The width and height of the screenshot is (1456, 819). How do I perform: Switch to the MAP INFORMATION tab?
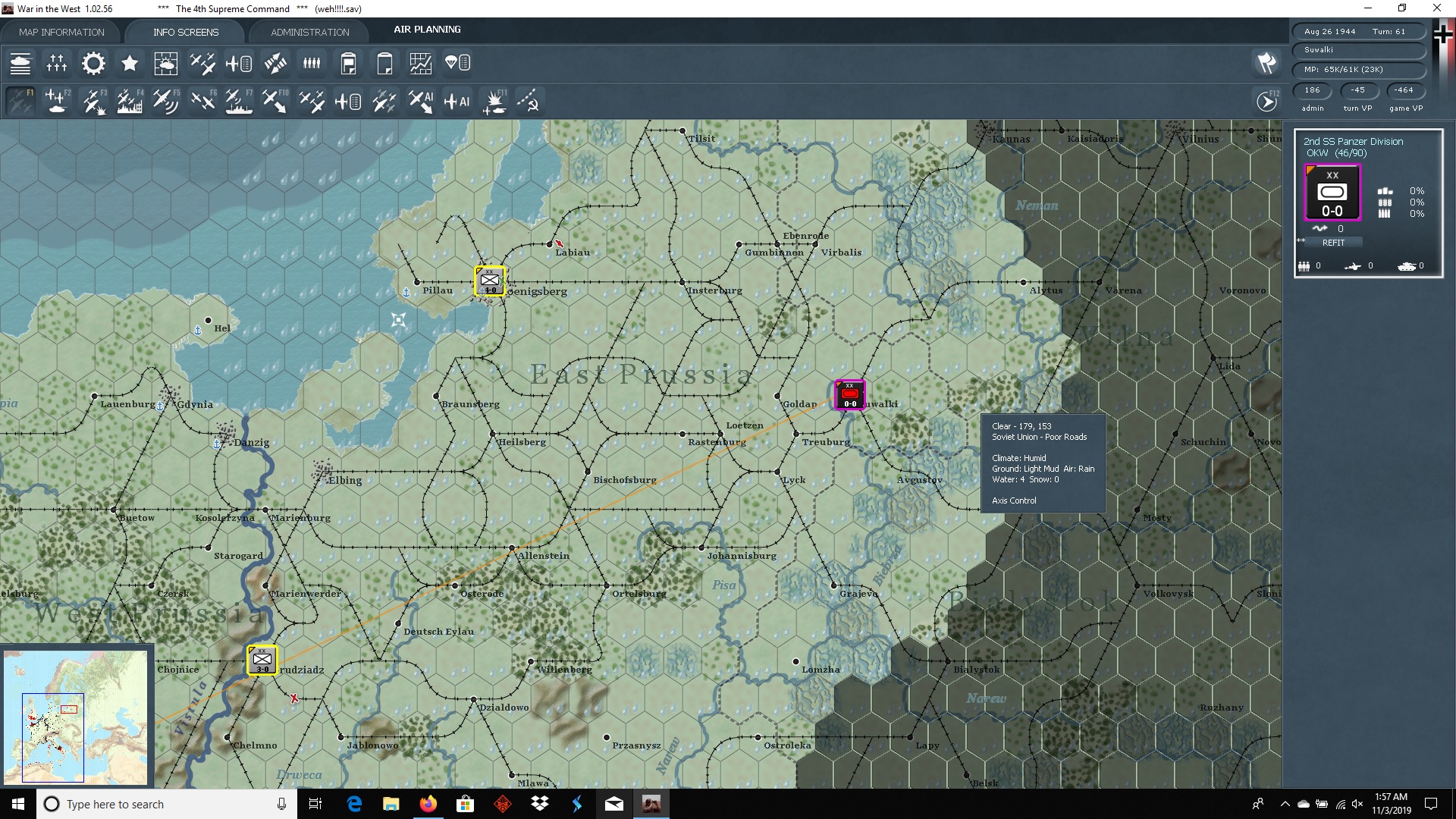point(61,32)
